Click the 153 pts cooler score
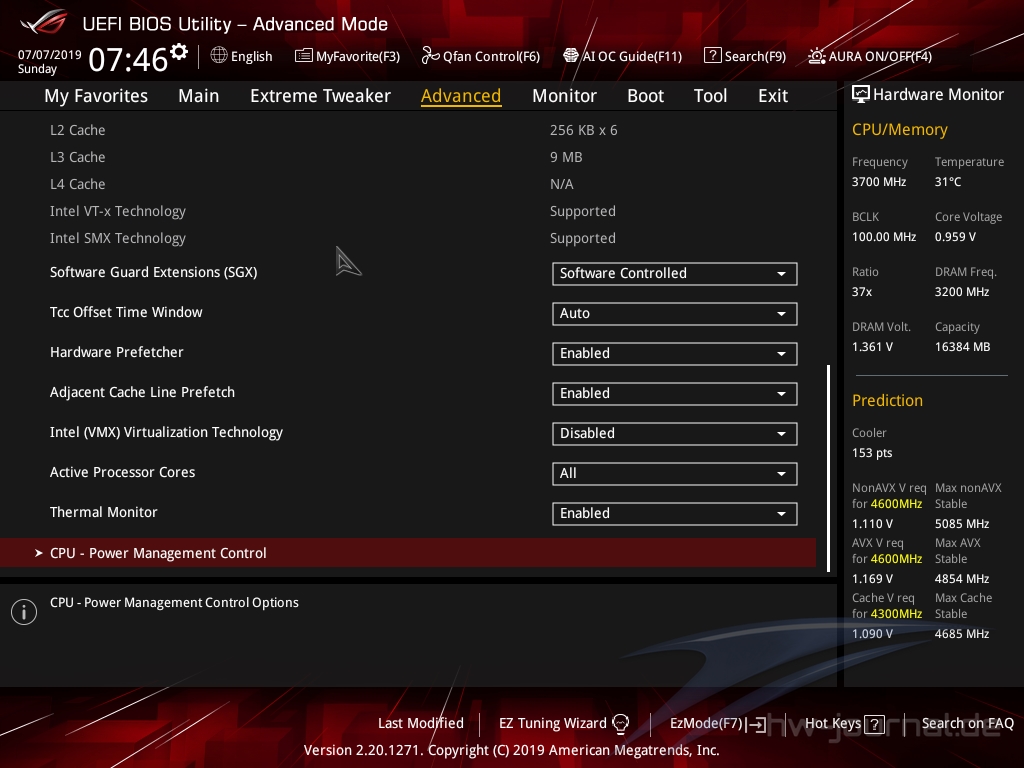Viewport: 1024px width, 768px height. 872,453
